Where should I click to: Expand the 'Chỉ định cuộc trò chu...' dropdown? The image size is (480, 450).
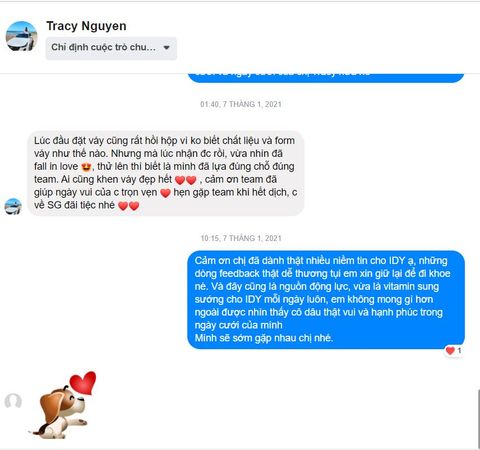click(111, 48)
